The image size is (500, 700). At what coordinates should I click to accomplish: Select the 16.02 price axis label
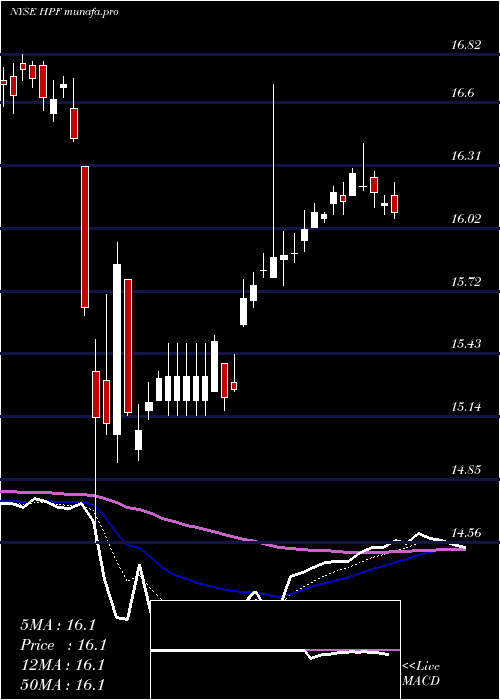[466, 219]
